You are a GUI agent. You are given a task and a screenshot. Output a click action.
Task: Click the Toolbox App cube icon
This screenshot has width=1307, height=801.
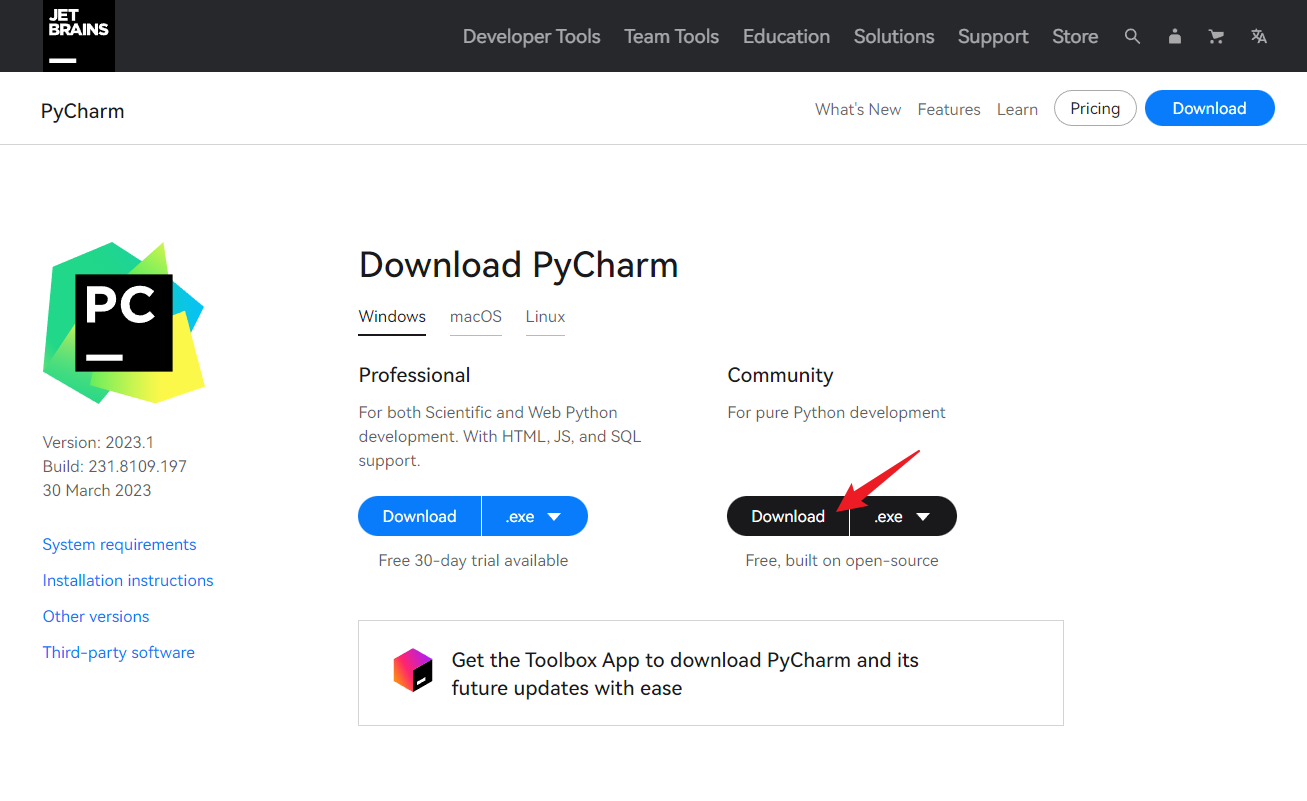pyautogui.click(x=413, y=670)
